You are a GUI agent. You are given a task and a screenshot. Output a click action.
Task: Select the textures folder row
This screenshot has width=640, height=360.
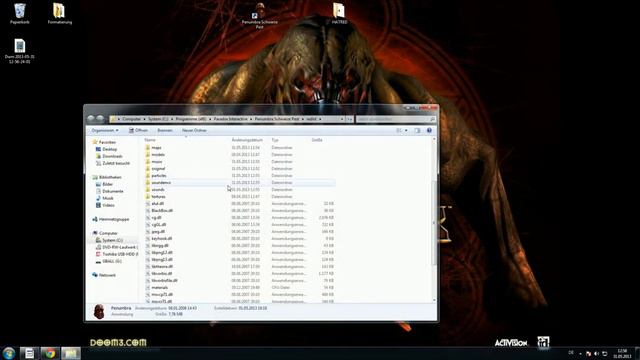(240, 196)
